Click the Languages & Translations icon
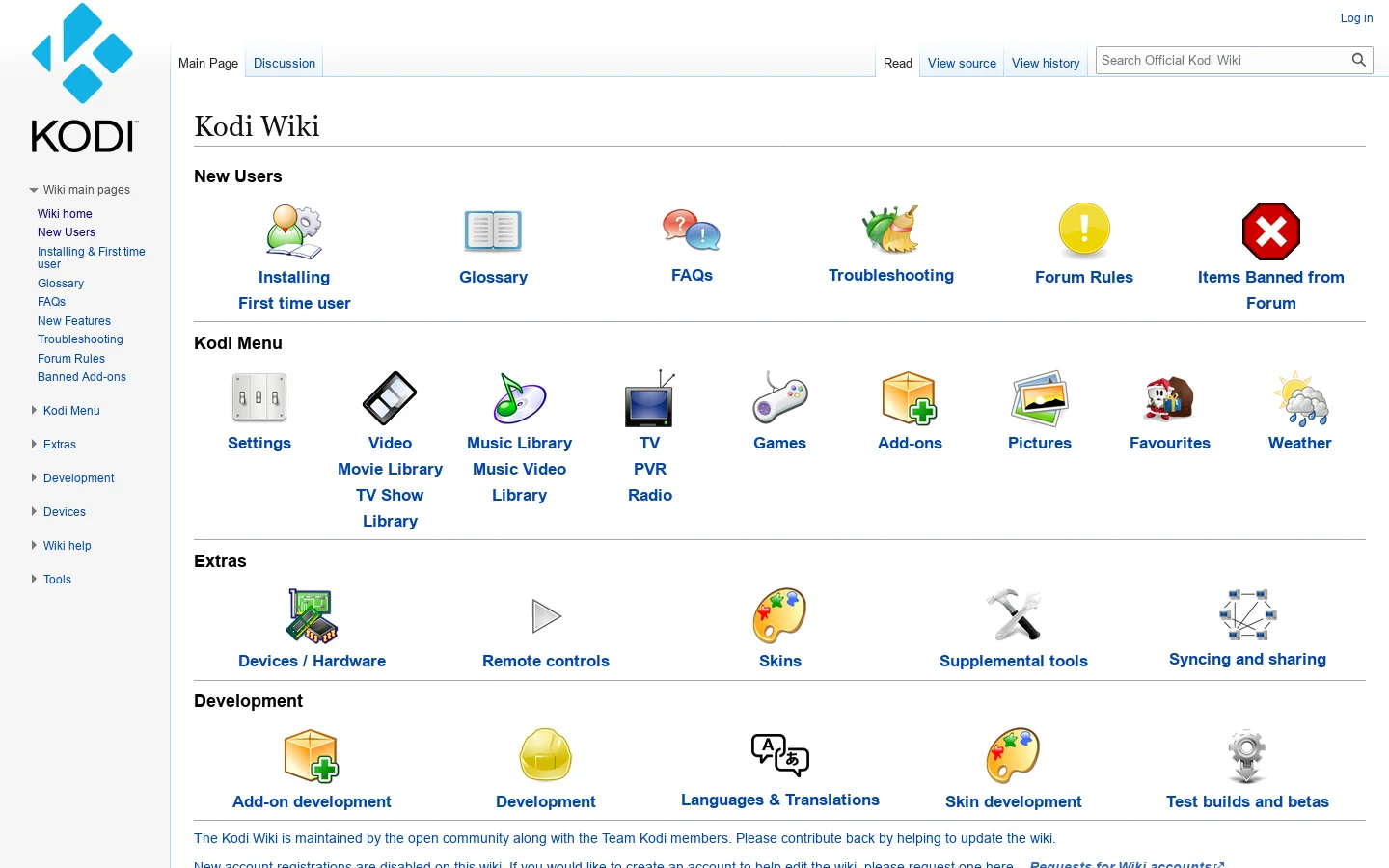1389x868 pixels. (x=780, y=754)
